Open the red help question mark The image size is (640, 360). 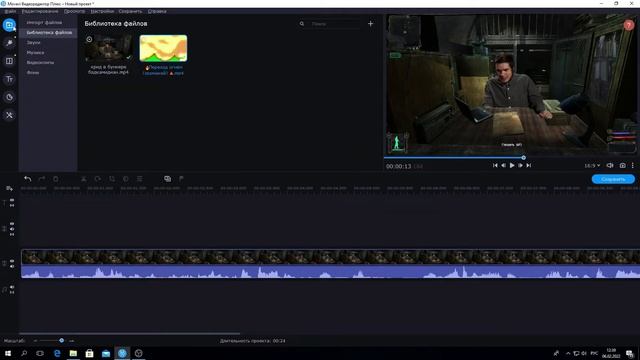tap(629, 25)
